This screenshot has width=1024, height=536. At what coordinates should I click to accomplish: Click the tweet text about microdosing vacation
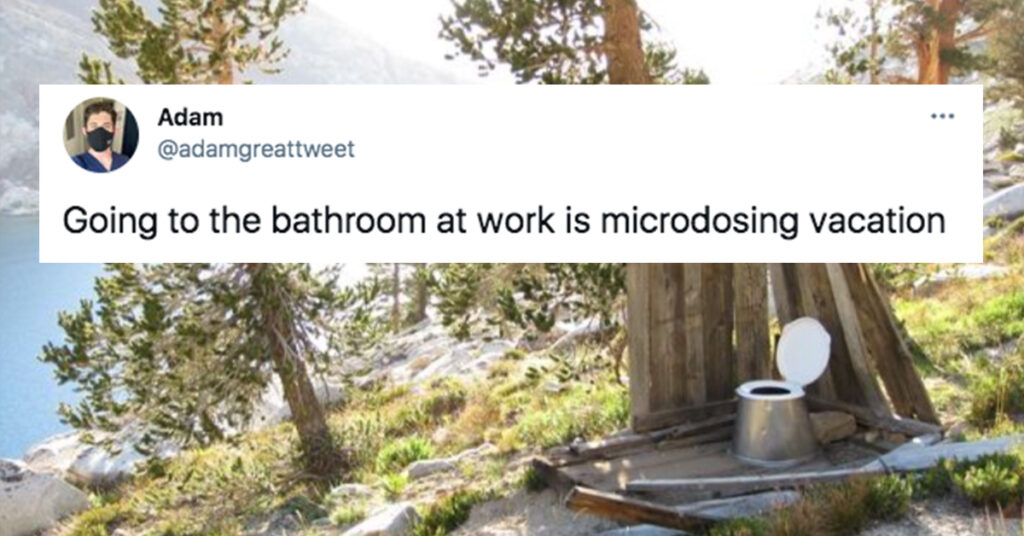[x=504, y=221]
